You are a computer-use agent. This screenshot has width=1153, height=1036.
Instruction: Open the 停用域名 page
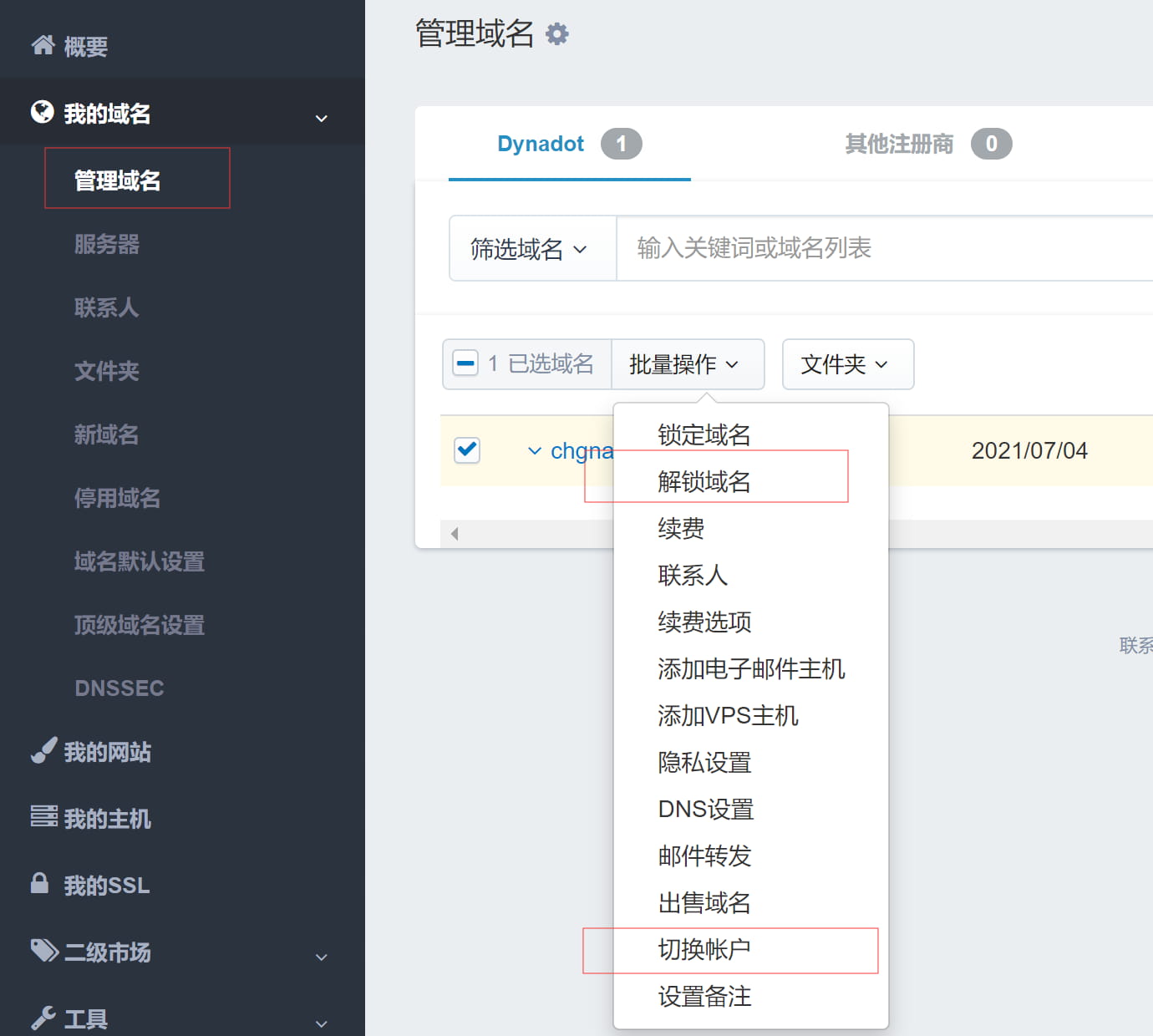pos(117,498)
